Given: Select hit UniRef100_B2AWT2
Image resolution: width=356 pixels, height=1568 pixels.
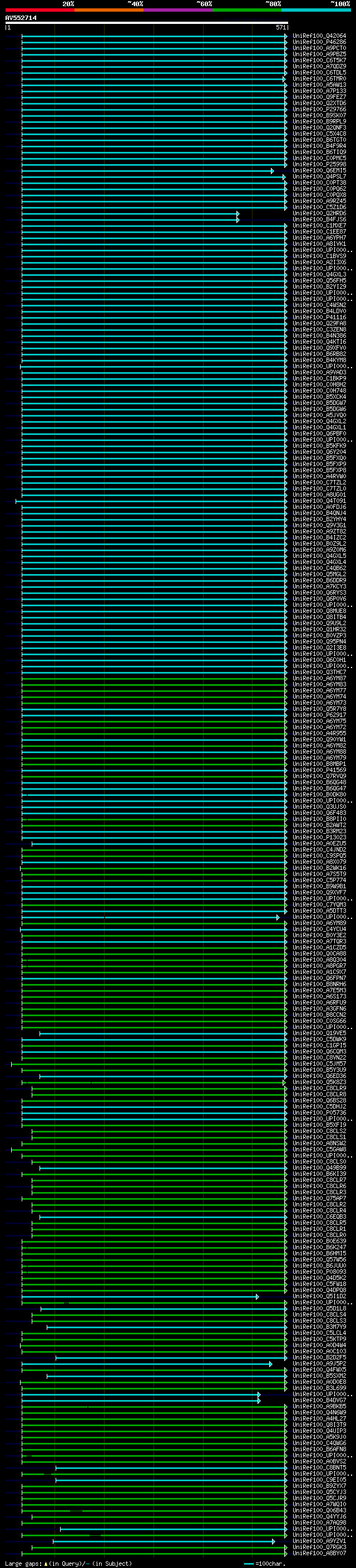Looking at the screenshot, I should coord(319,825).
